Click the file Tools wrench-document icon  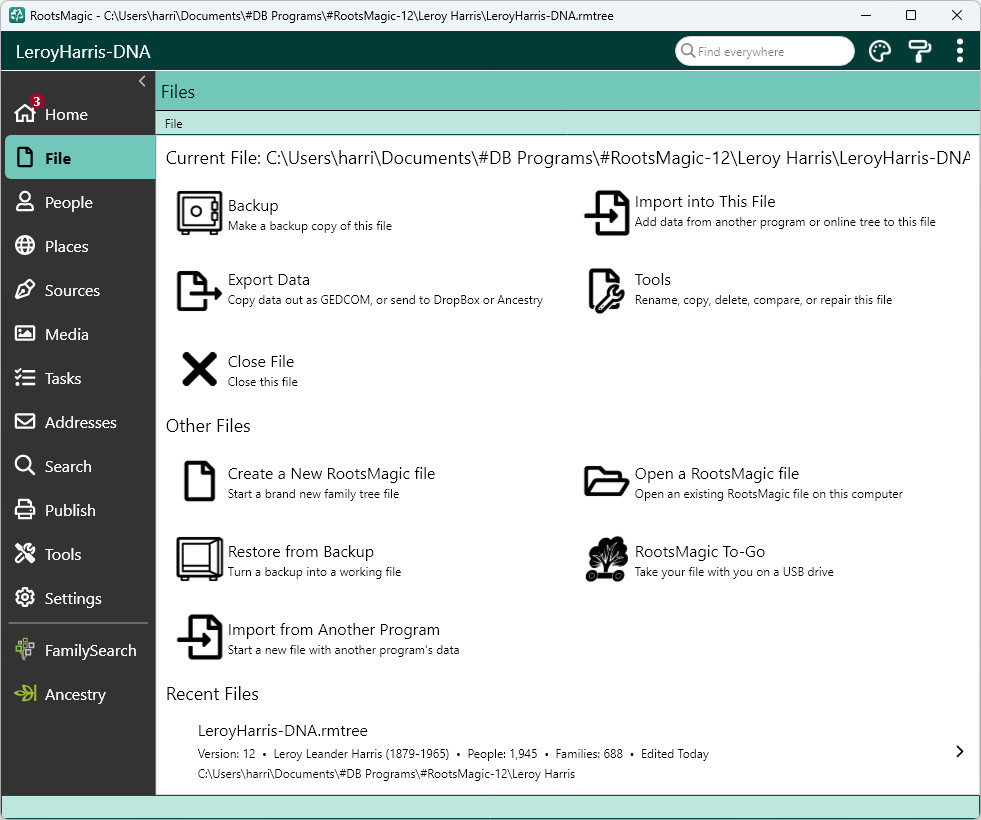pos(606,291)
